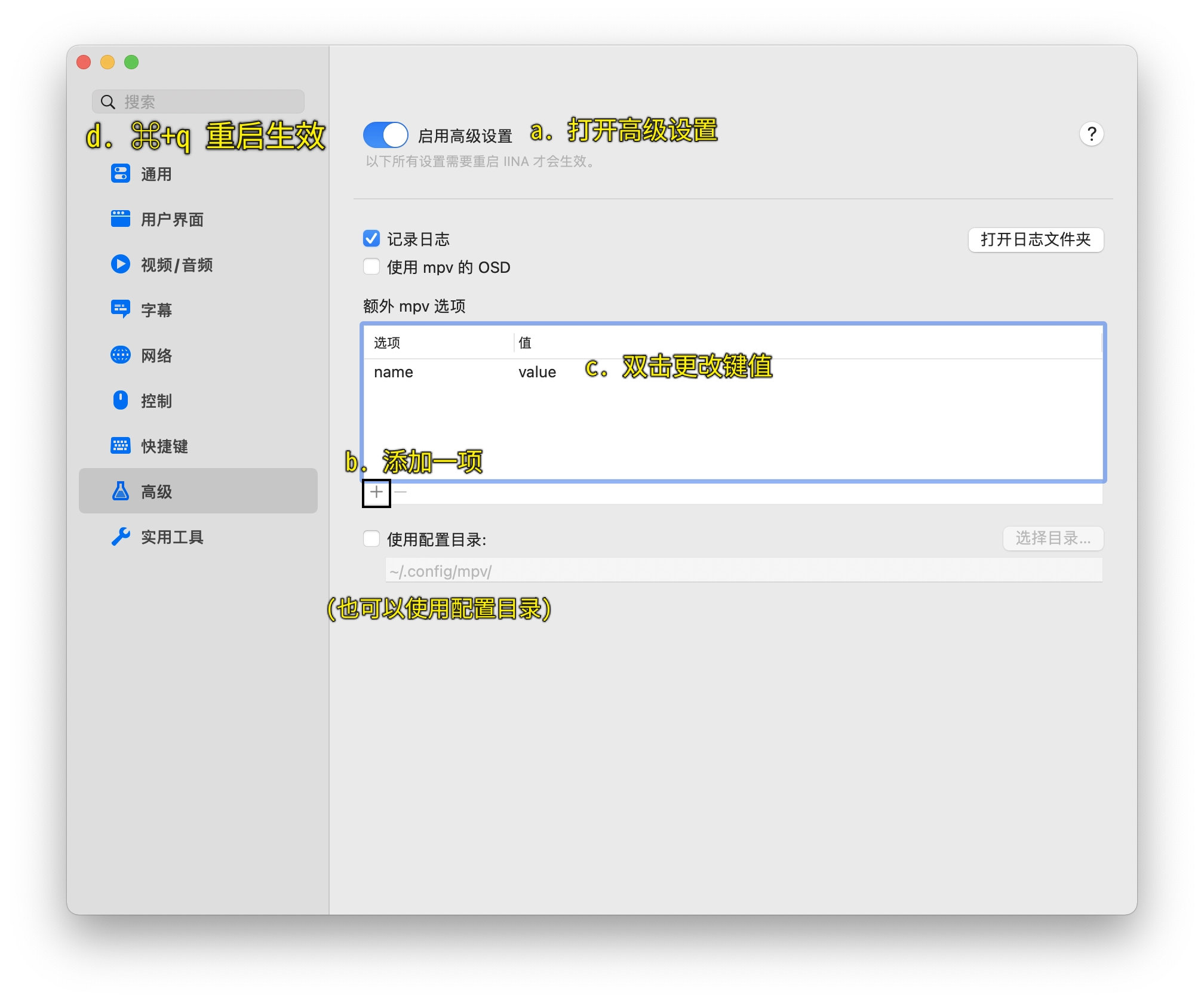The image size is (1204, 1003).
Task: Open the 视频/音频 play icon pane
Action: tap(121, 264)
